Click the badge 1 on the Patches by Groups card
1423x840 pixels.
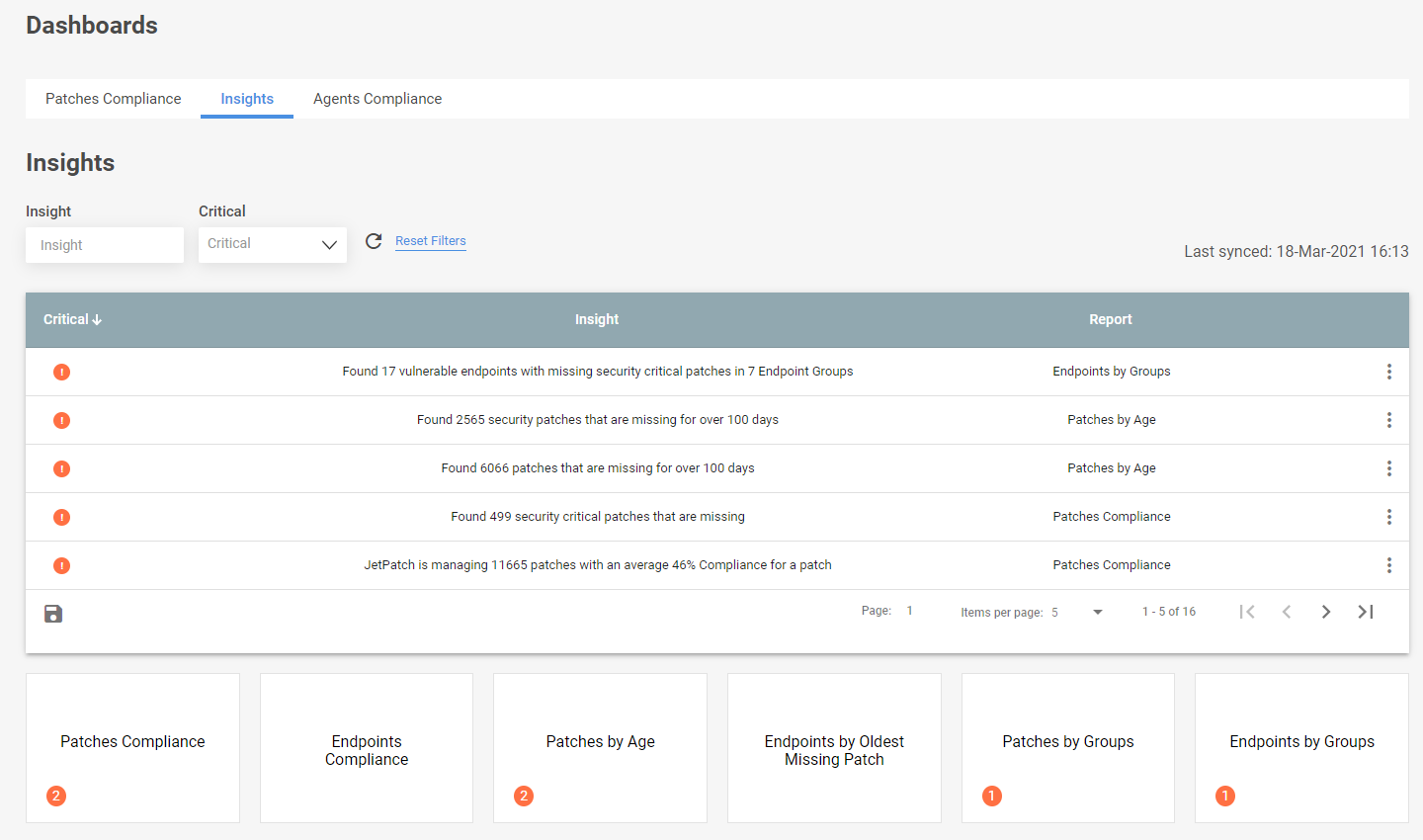tap(992, 796)
